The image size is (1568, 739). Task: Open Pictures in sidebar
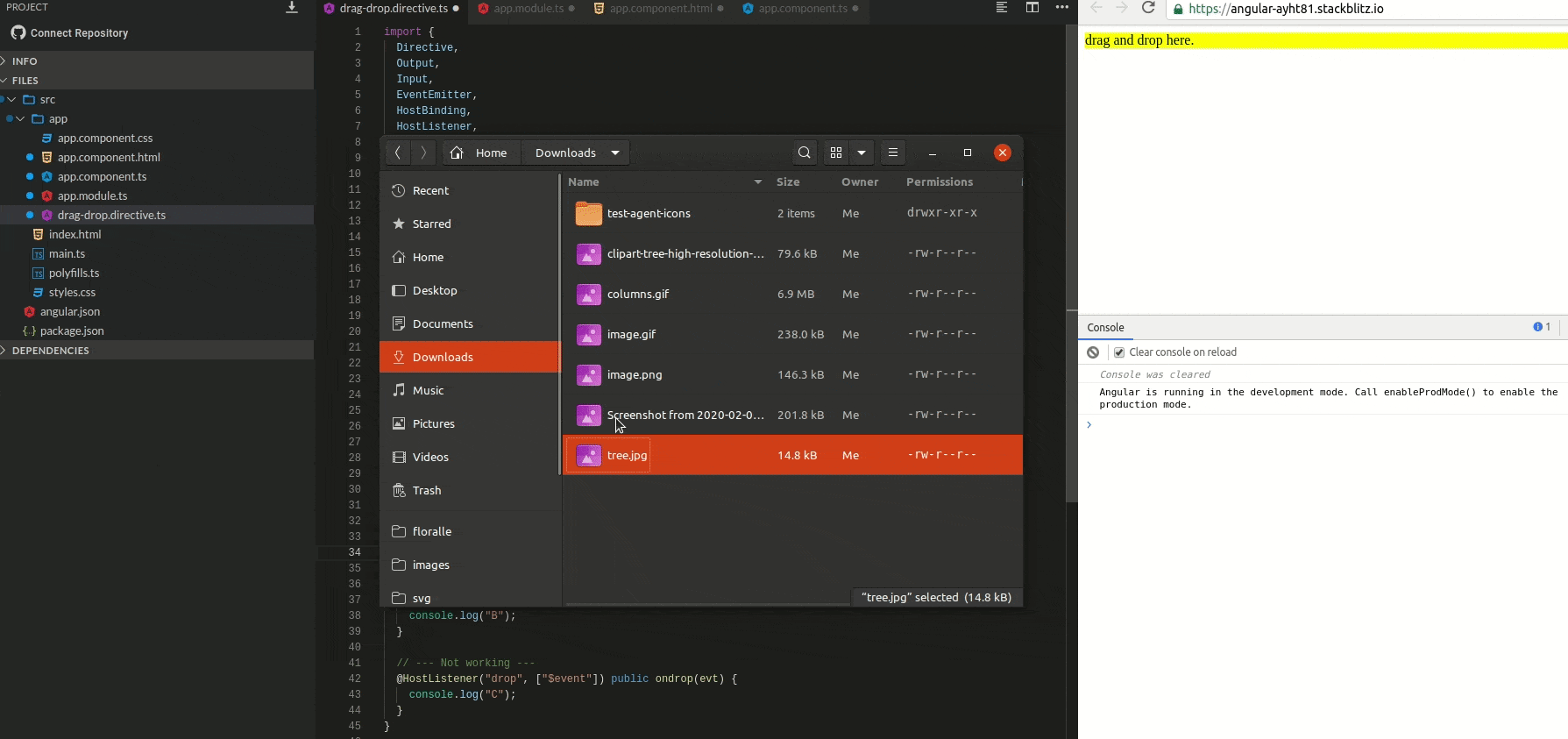470,424
